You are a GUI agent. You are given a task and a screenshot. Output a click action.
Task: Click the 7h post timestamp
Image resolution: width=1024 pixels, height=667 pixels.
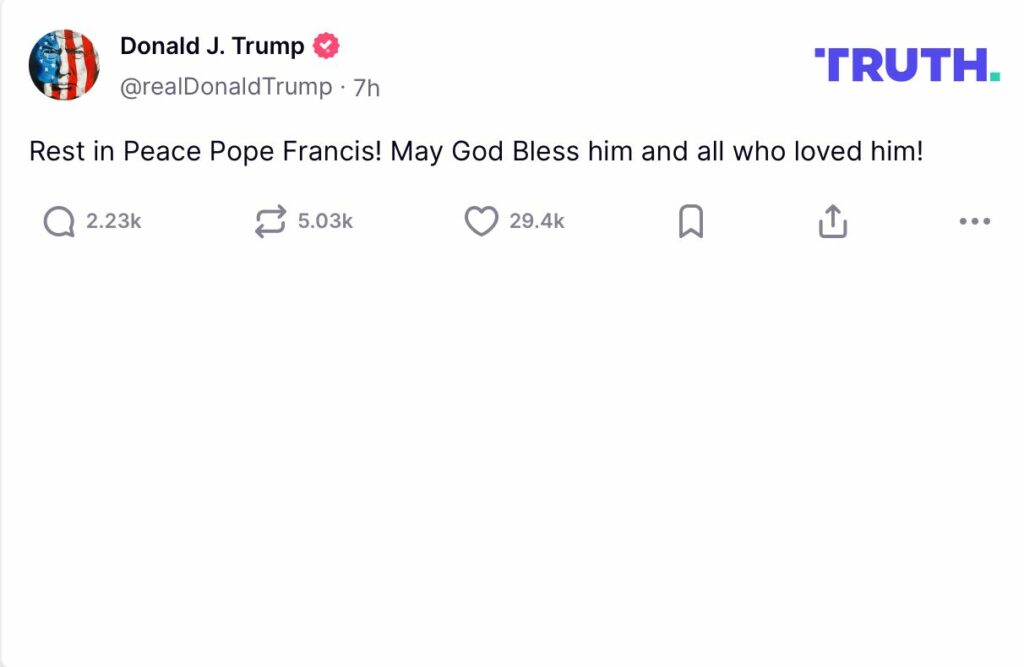pyautogui.click(x=367, y=88)
